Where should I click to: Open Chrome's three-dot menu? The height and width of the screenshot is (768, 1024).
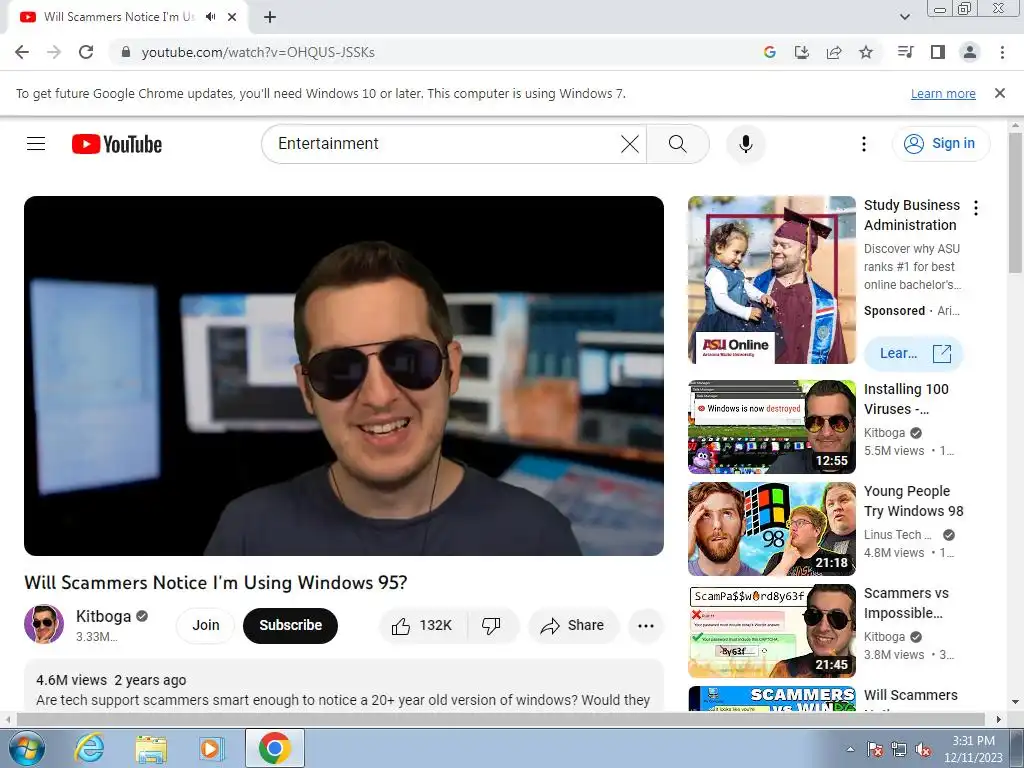coord(1002,52)
